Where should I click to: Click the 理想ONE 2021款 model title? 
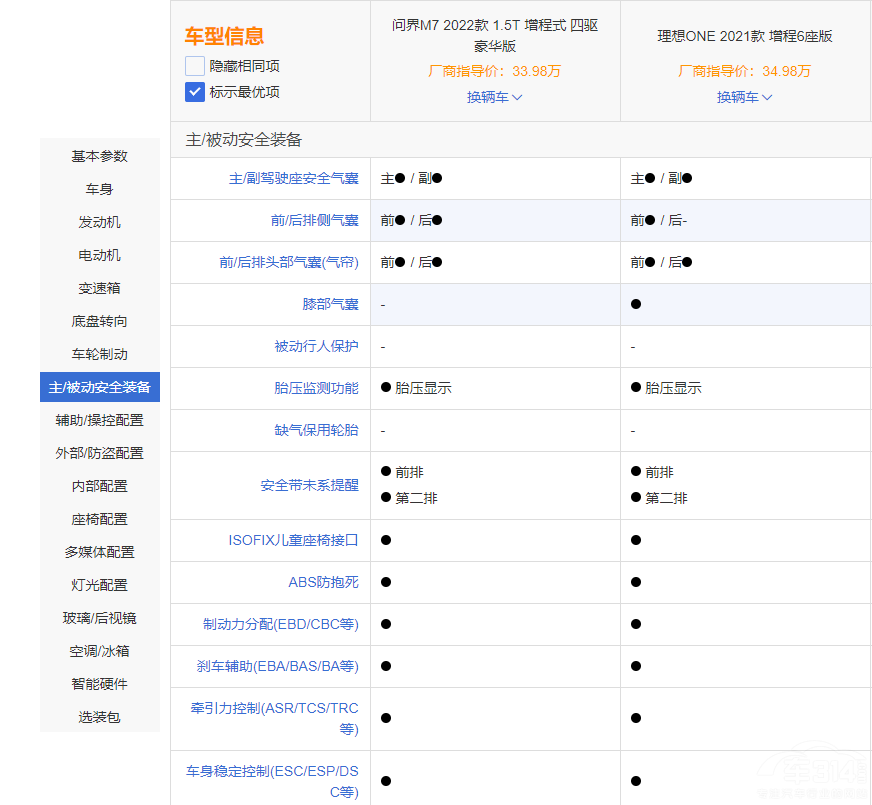coord(744,36)
